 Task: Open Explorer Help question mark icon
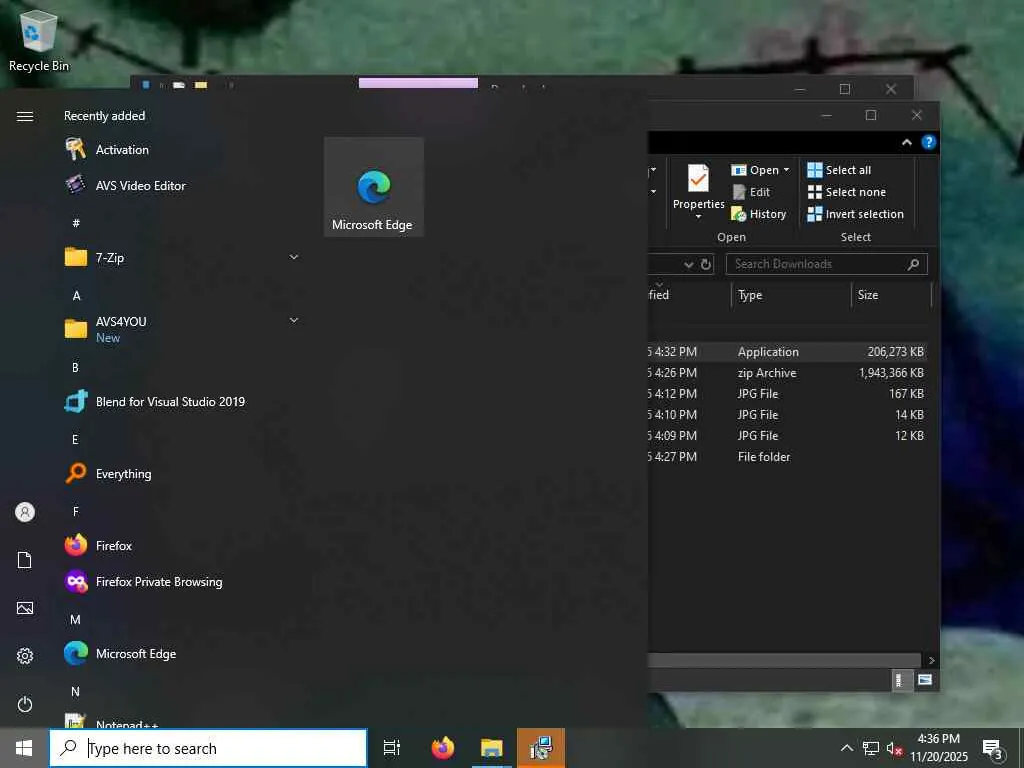point(929,142)
